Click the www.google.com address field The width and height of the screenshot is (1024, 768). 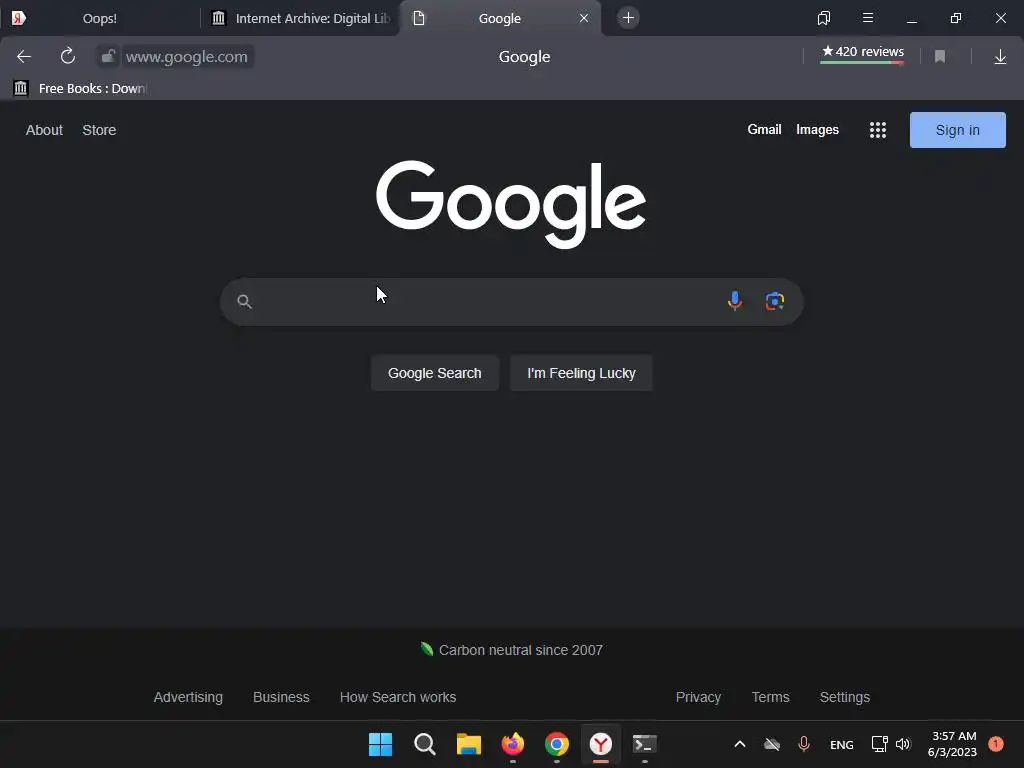pyautogui.click(x=187, y=57)
